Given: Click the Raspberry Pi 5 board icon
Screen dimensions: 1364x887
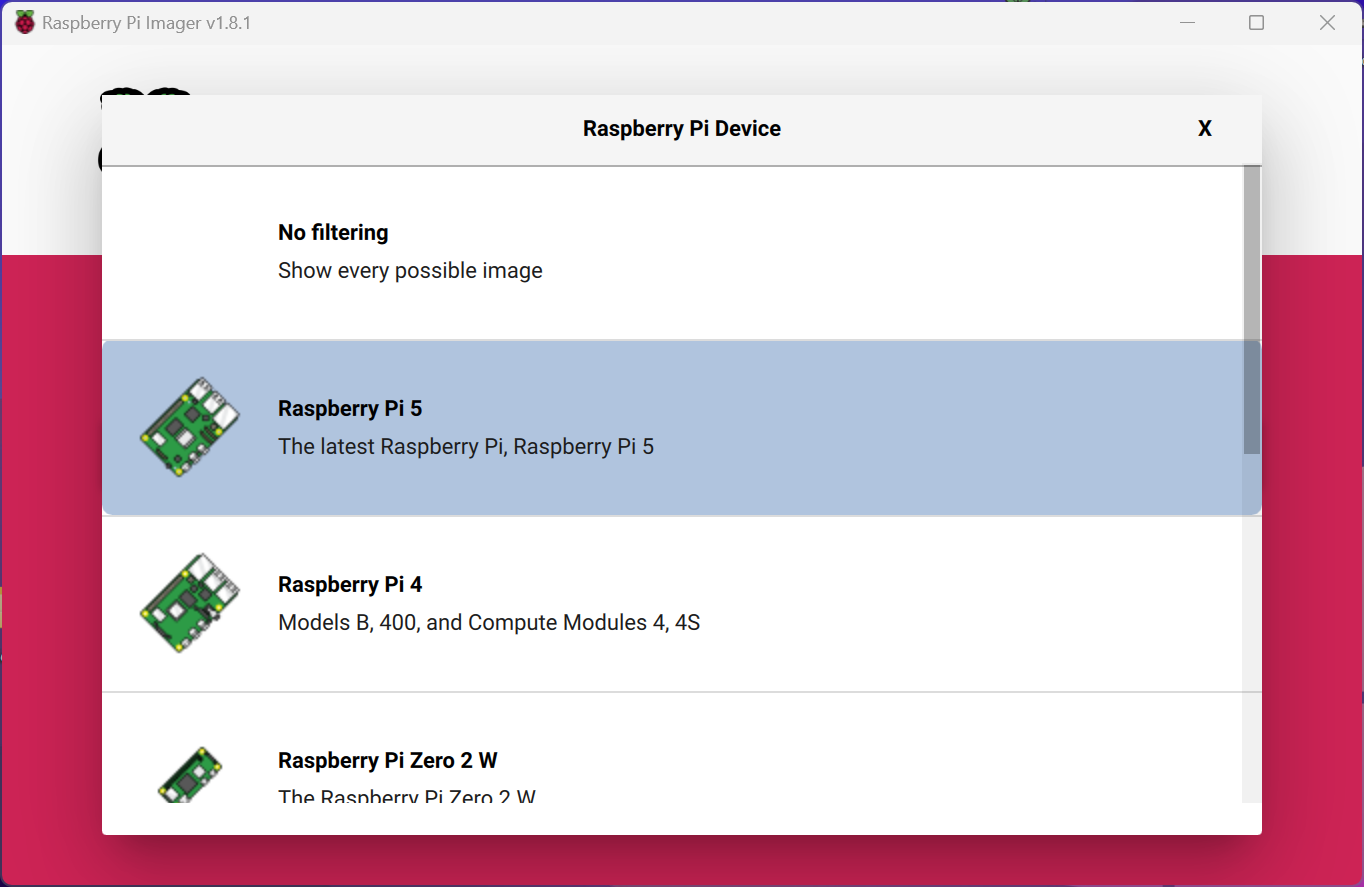Looking at the screenshot, I should point(190,427).
